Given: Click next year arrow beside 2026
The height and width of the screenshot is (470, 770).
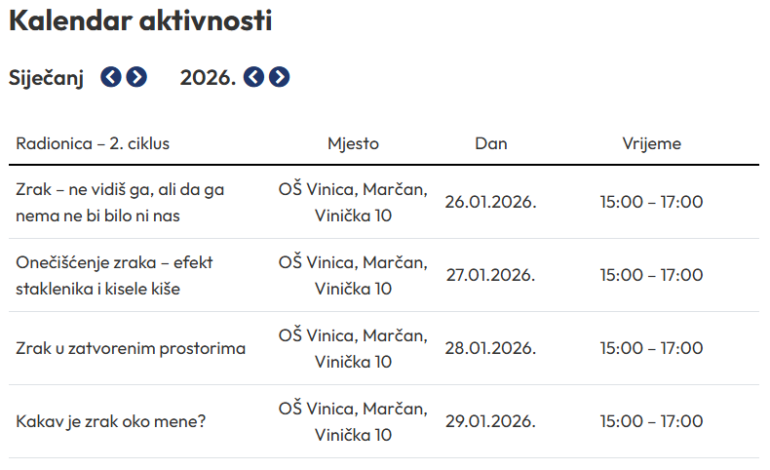Looking at the screenshot, I should [280, 77].
